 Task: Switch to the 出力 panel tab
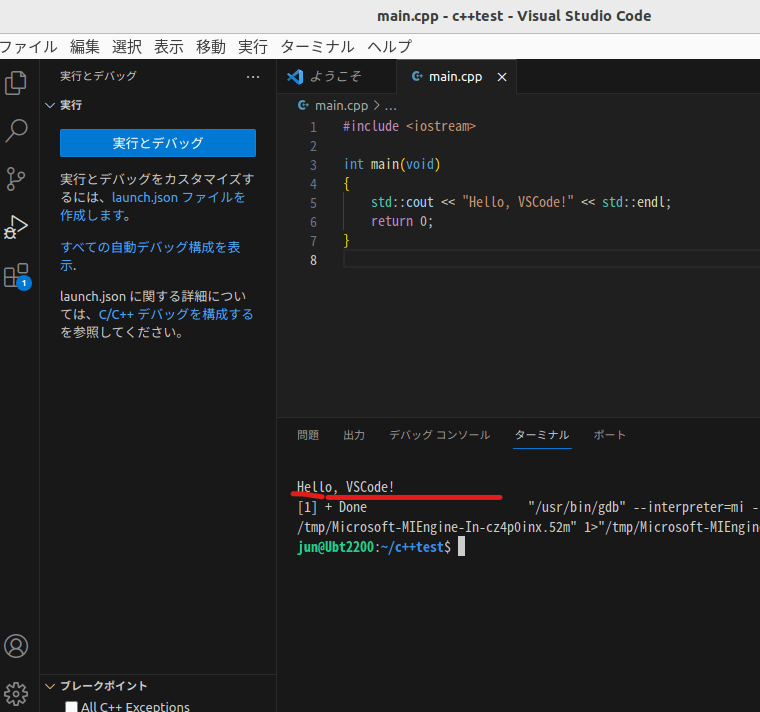tap(354, 435)
